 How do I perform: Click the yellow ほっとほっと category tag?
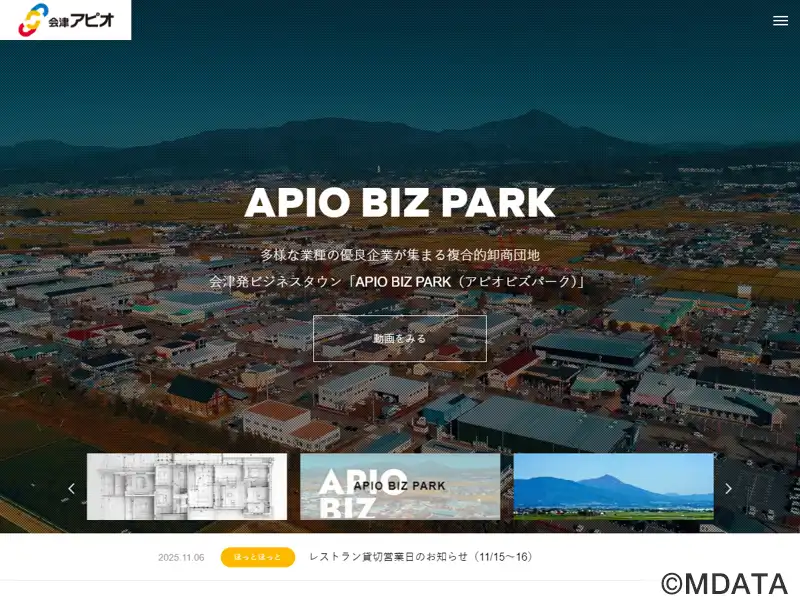257,557
